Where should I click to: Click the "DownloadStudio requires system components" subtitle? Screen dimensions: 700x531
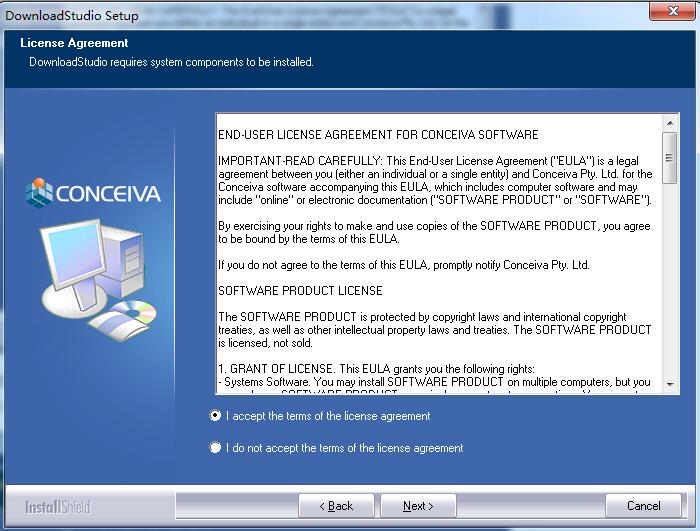click(x=171, y=62)
